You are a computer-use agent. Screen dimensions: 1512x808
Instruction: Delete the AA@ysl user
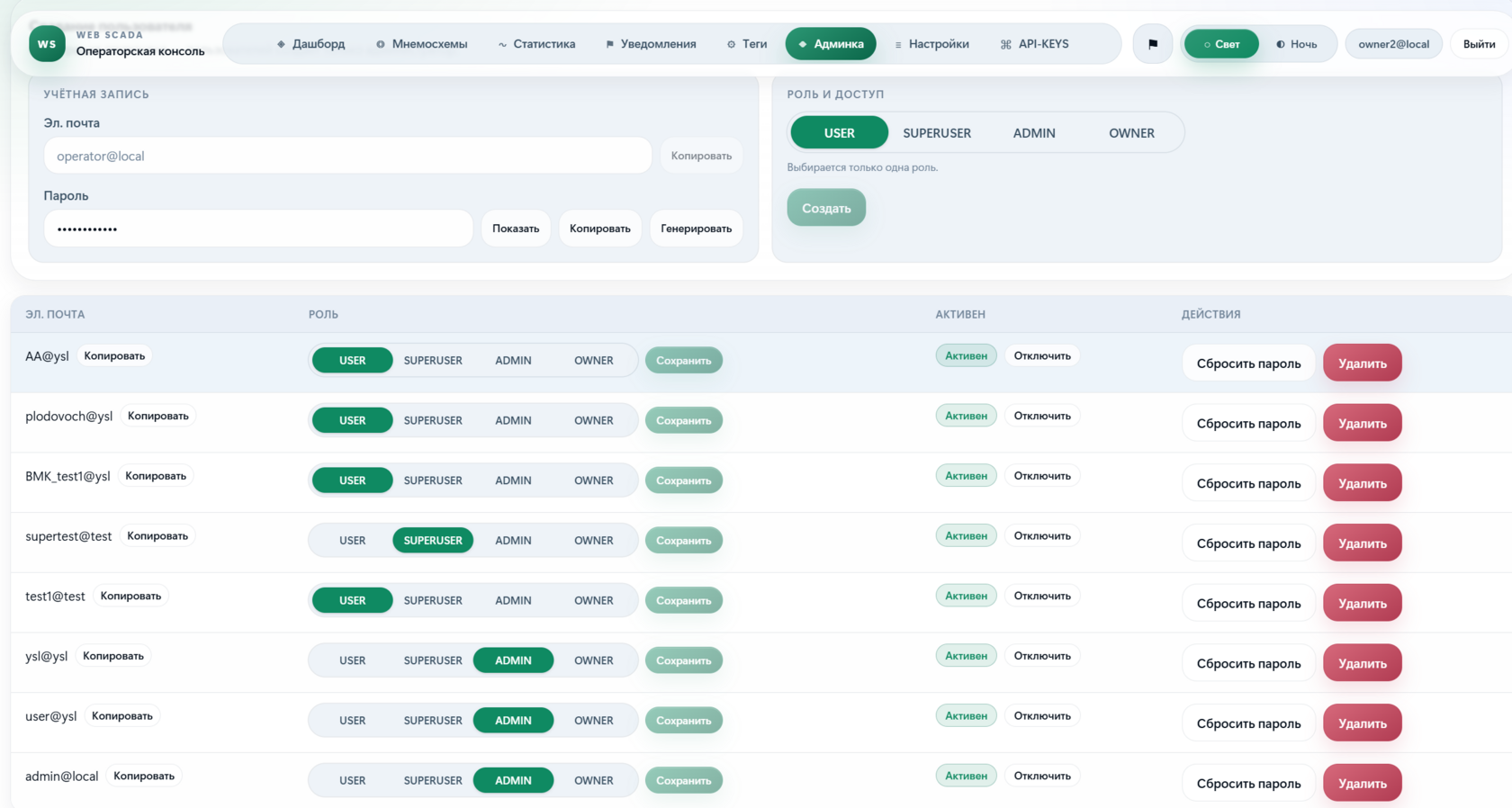(x=1363, y=363)
